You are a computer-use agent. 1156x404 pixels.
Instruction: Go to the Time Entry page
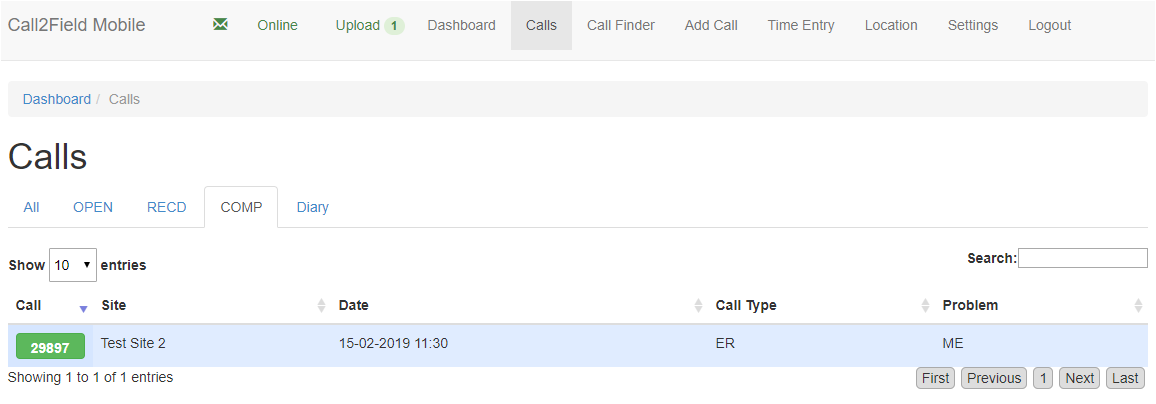pyautogui.click(x=801, y=26)
